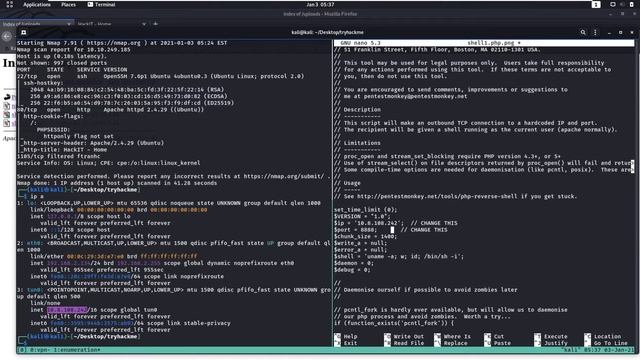Click the '22/tcp open ssh' row
This screenshot has height=360, width=640.
coord(160,76)
